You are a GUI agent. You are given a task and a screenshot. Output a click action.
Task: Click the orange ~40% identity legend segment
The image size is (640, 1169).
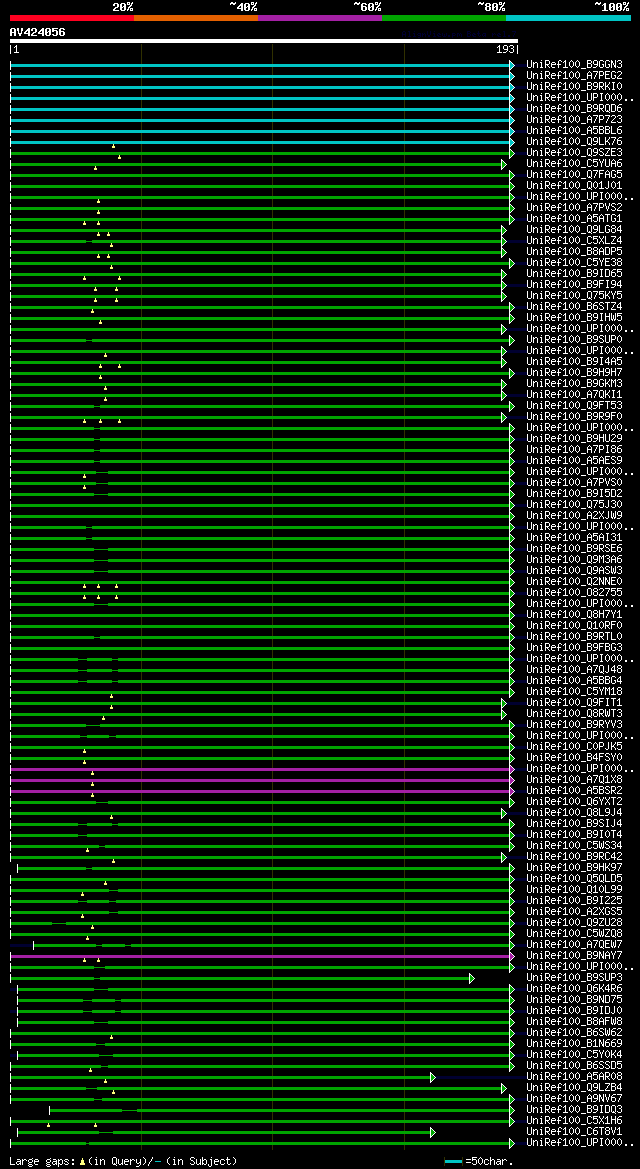tap(196, 17)
